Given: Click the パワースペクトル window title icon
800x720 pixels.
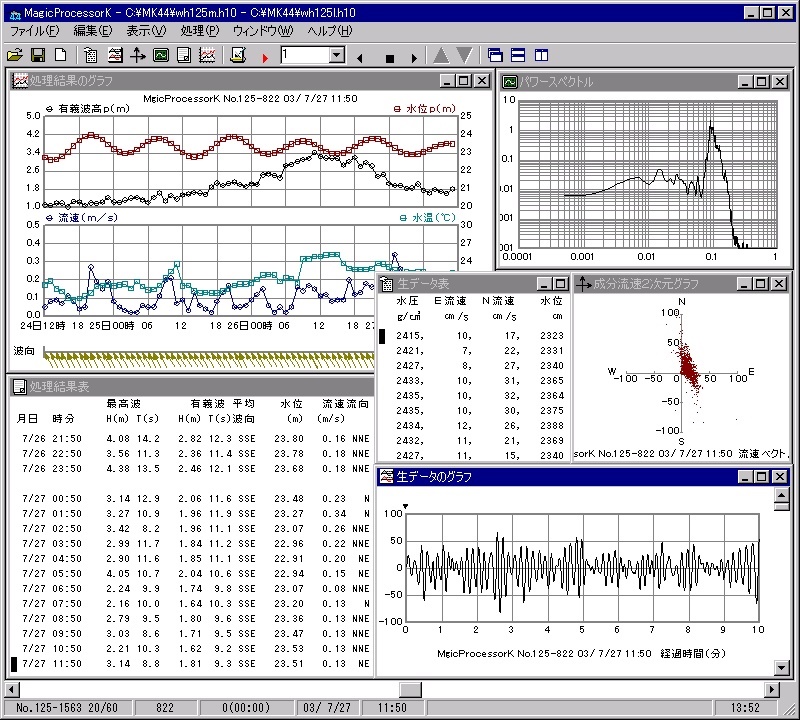Looking at the screenshot, I should click(x=509, y=82).
